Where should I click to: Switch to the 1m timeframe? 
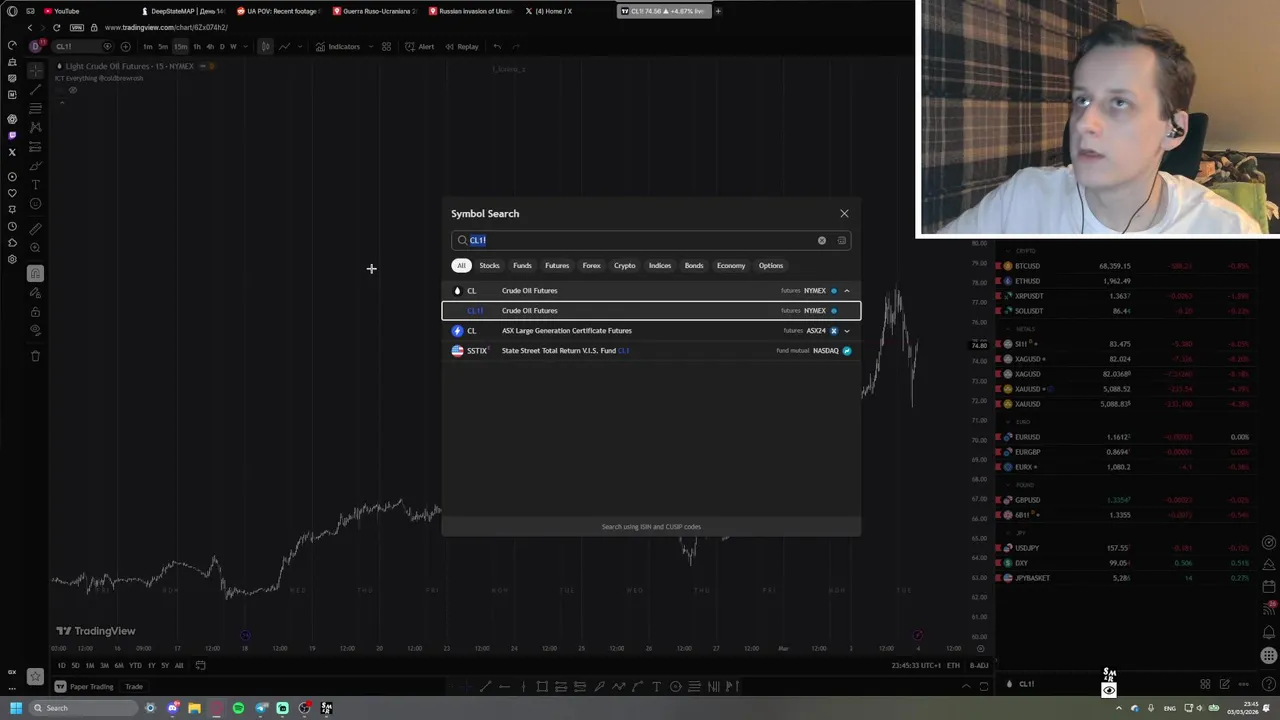(148, 46)
